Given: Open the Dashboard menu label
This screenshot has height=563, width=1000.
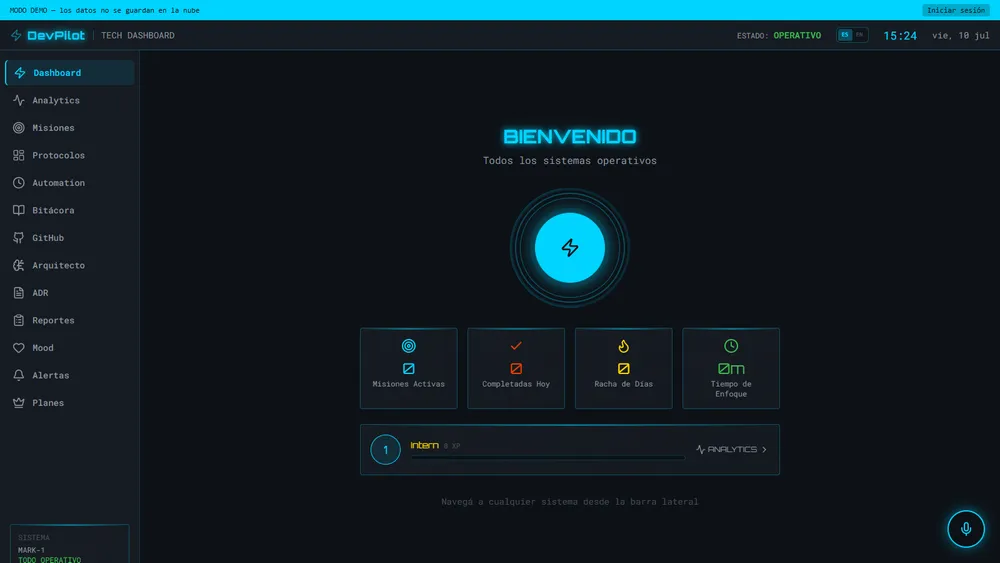Looking at the screenshot, I should coord(57,73).
